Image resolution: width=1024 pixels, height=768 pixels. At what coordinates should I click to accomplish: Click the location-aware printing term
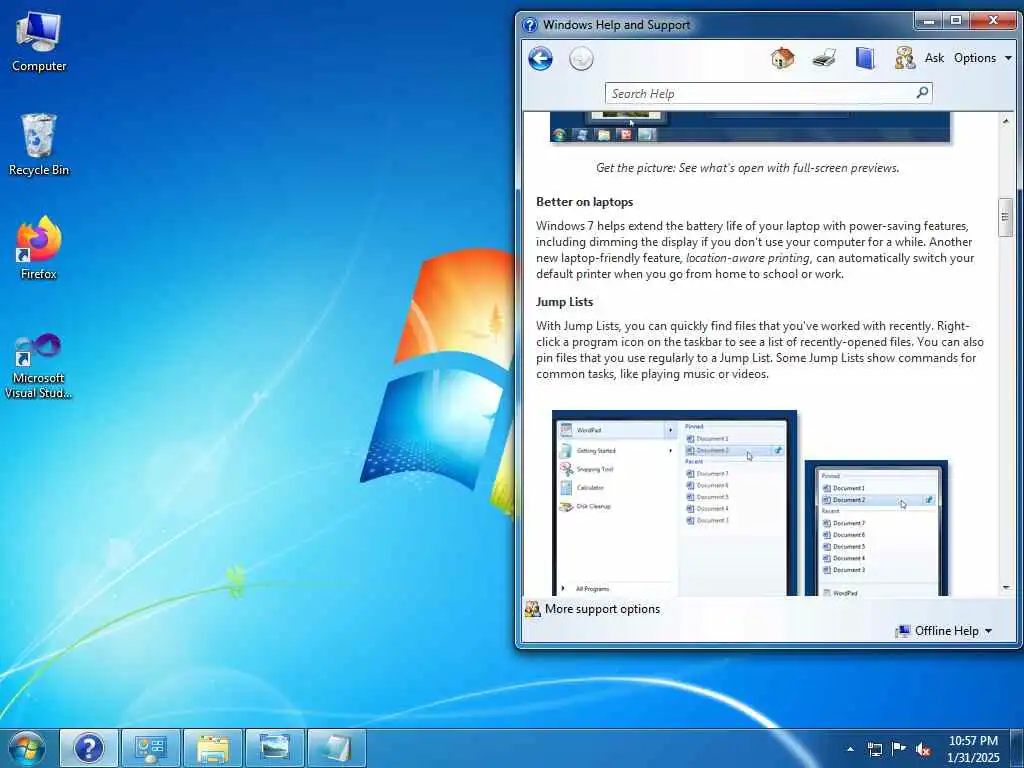click(x=748, y=258)
